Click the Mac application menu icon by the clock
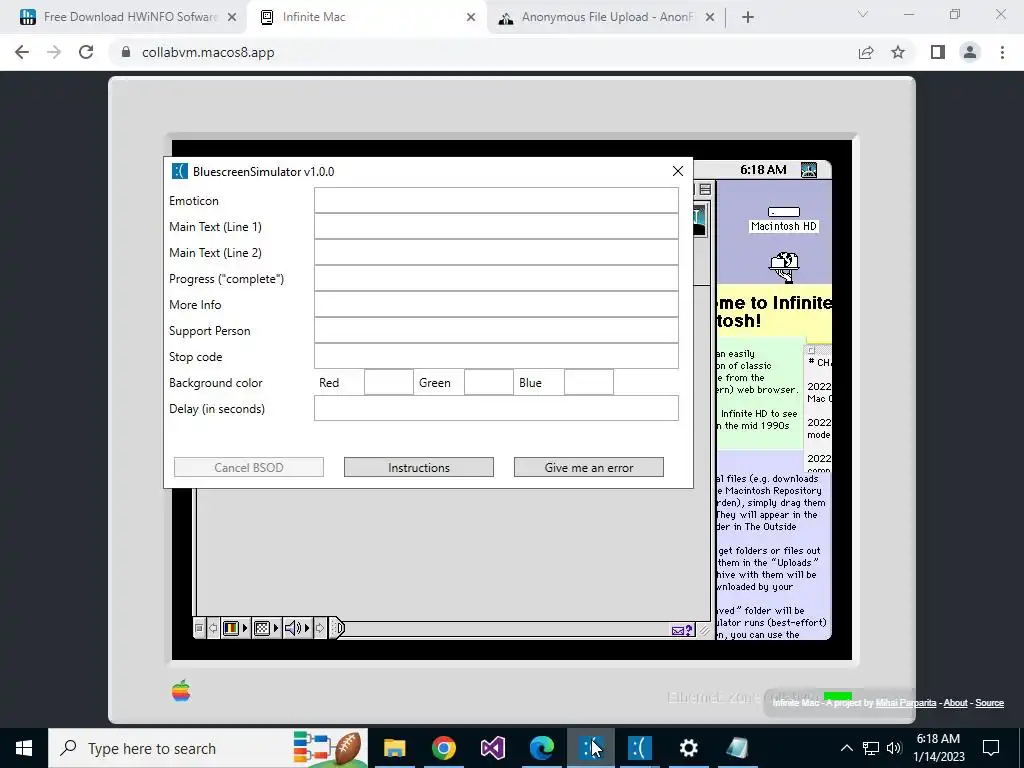This screenshot has width=1024, height=768. point(808,170)
